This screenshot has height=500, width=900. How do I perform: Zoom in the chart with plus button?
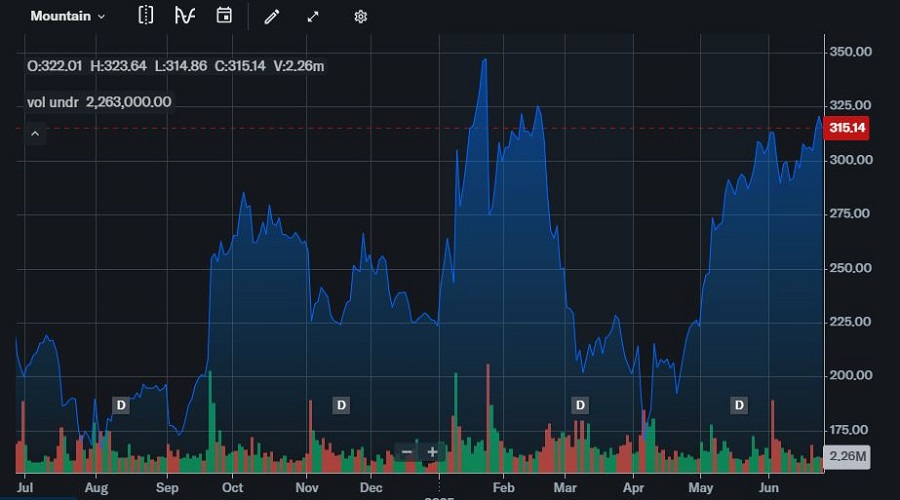433,452
